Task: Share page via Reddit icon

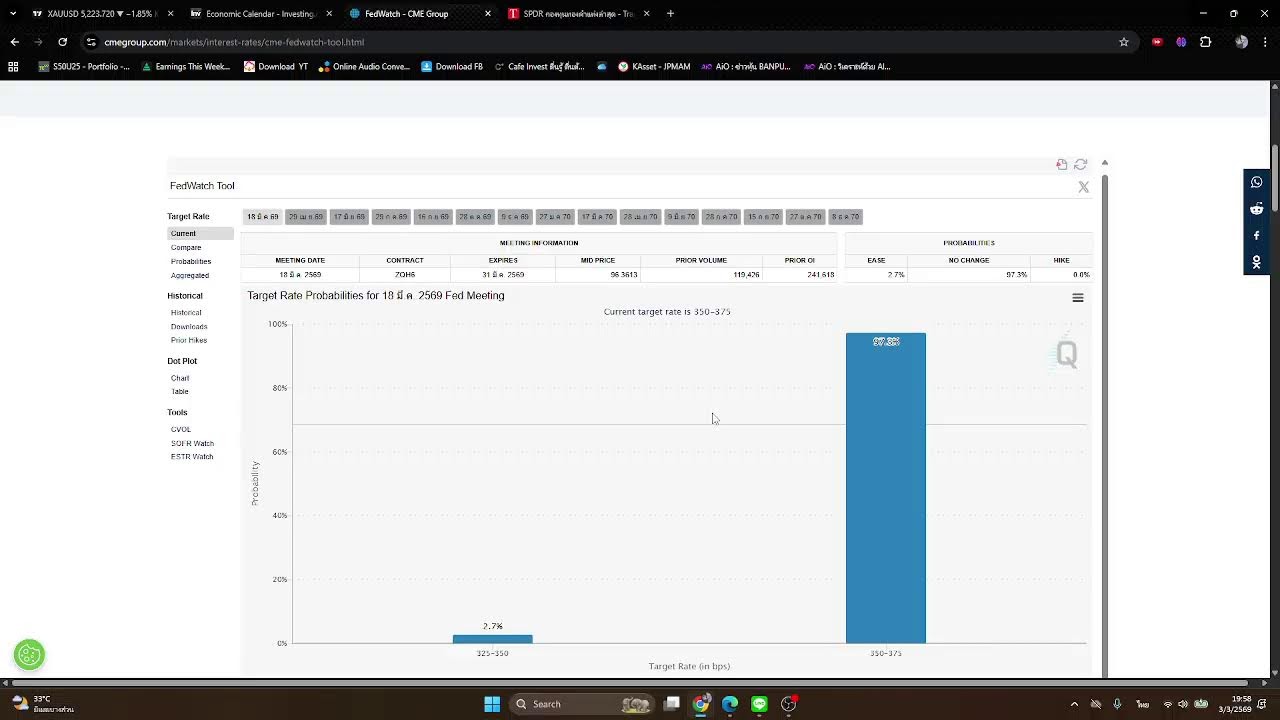Action: [1257, 209]
